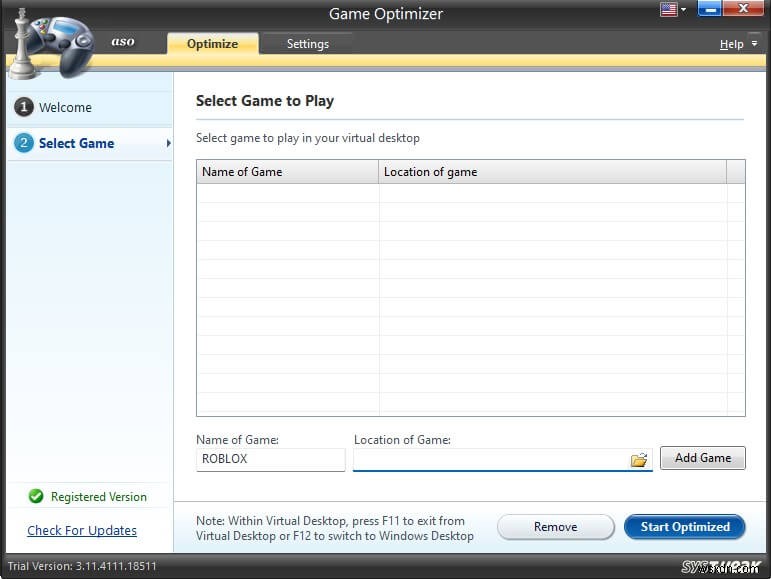Click the green Registered Version checkmark icon

coord(36,497)
